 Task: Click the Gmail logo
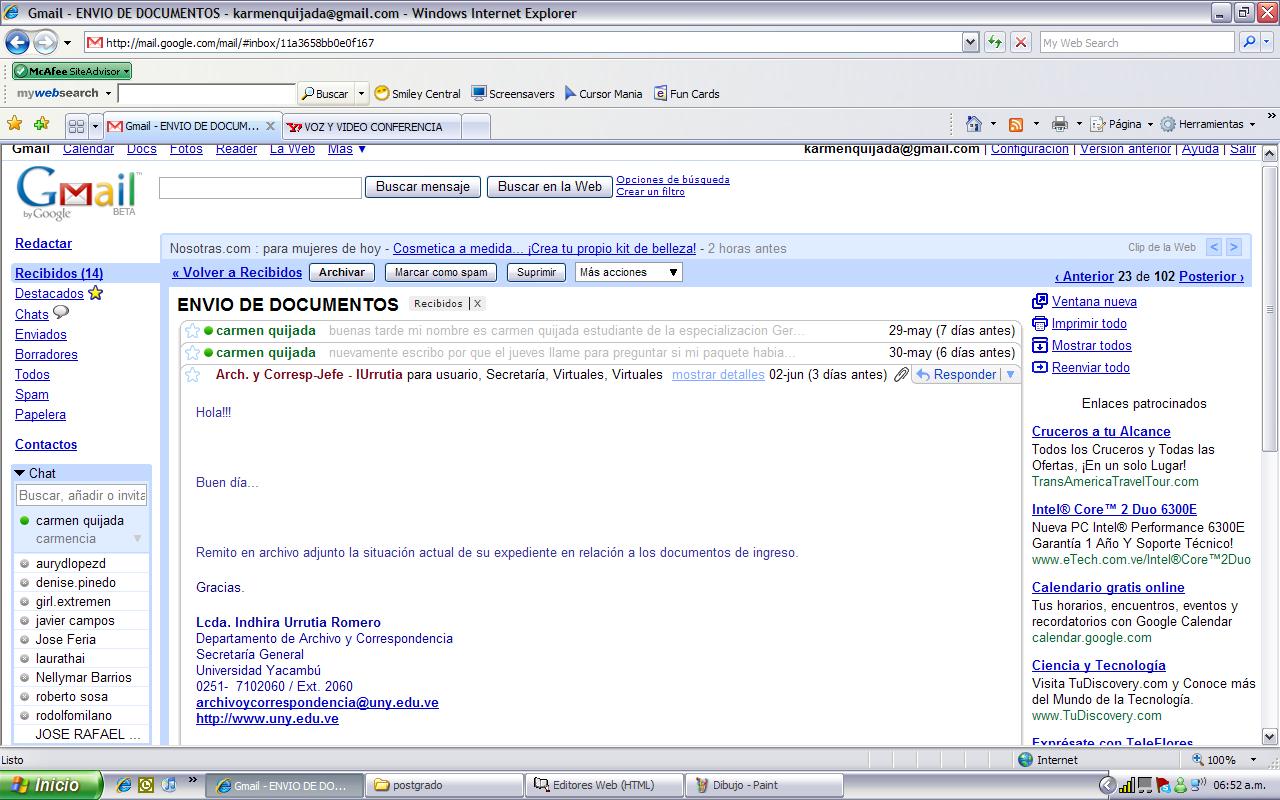click(78, 191)
